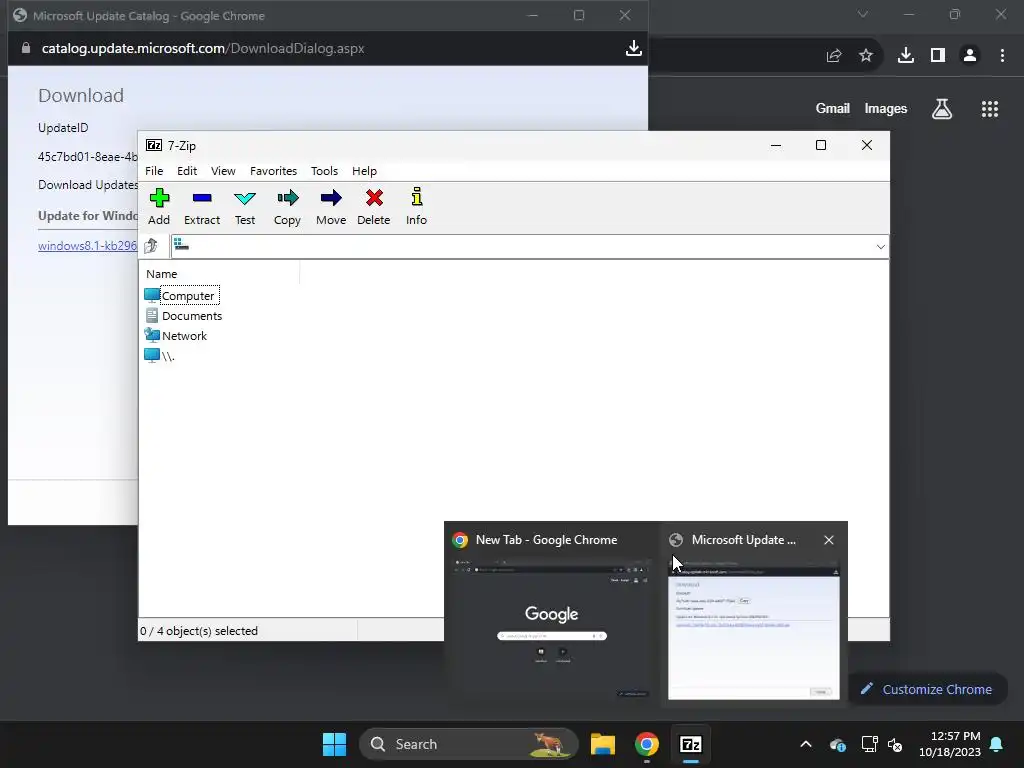Open Chrome three-dot menu
Viewport: 1024px width, 768px height.
pos(1002,56)
